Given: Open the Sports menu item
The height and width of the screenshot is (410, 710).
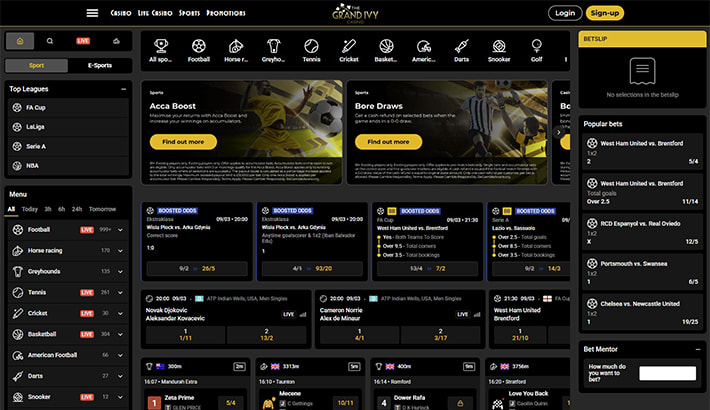Looking at the screenshot, I should [189, 13].
